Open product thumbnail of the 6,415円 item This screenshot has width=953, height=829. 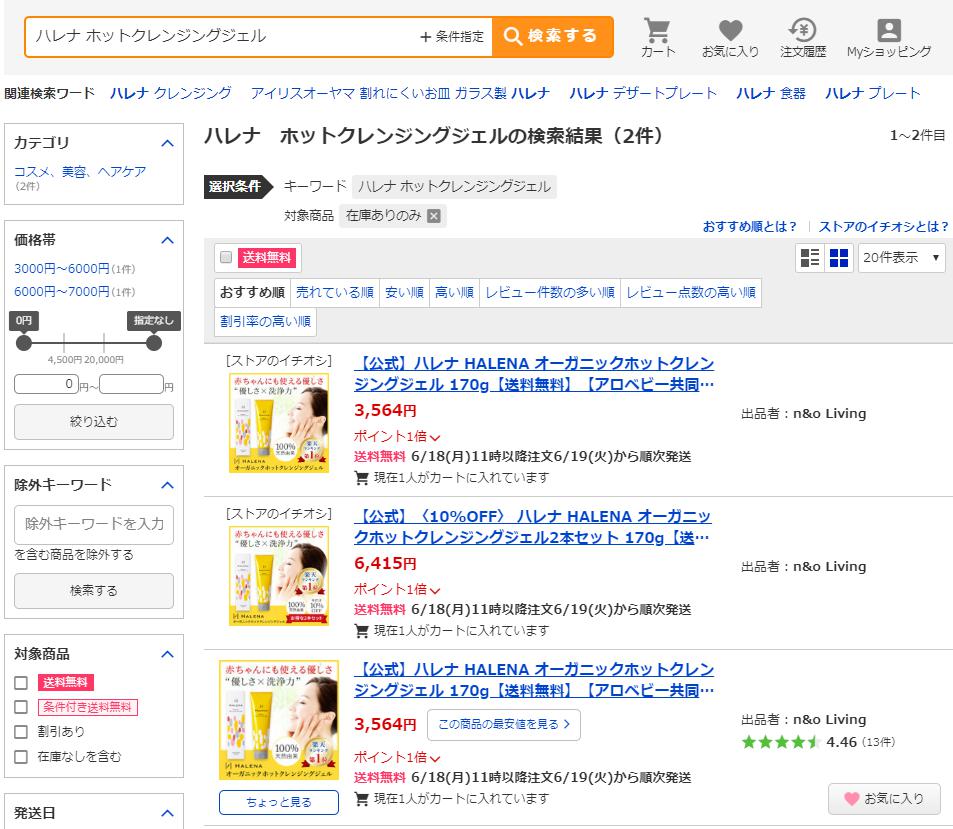click(x=279, y=576)
